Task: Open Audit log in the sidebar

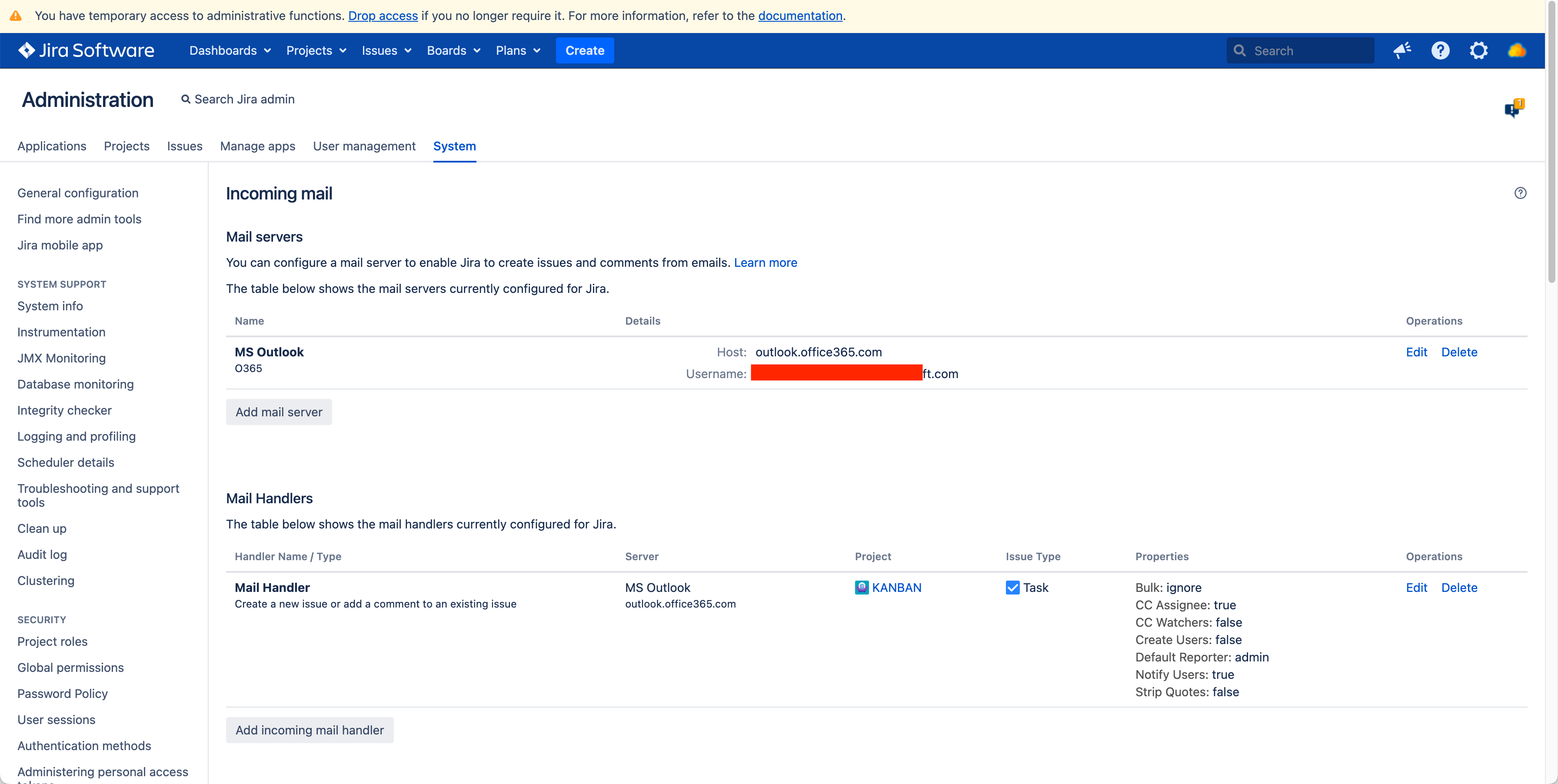Action: coord(42,554)
